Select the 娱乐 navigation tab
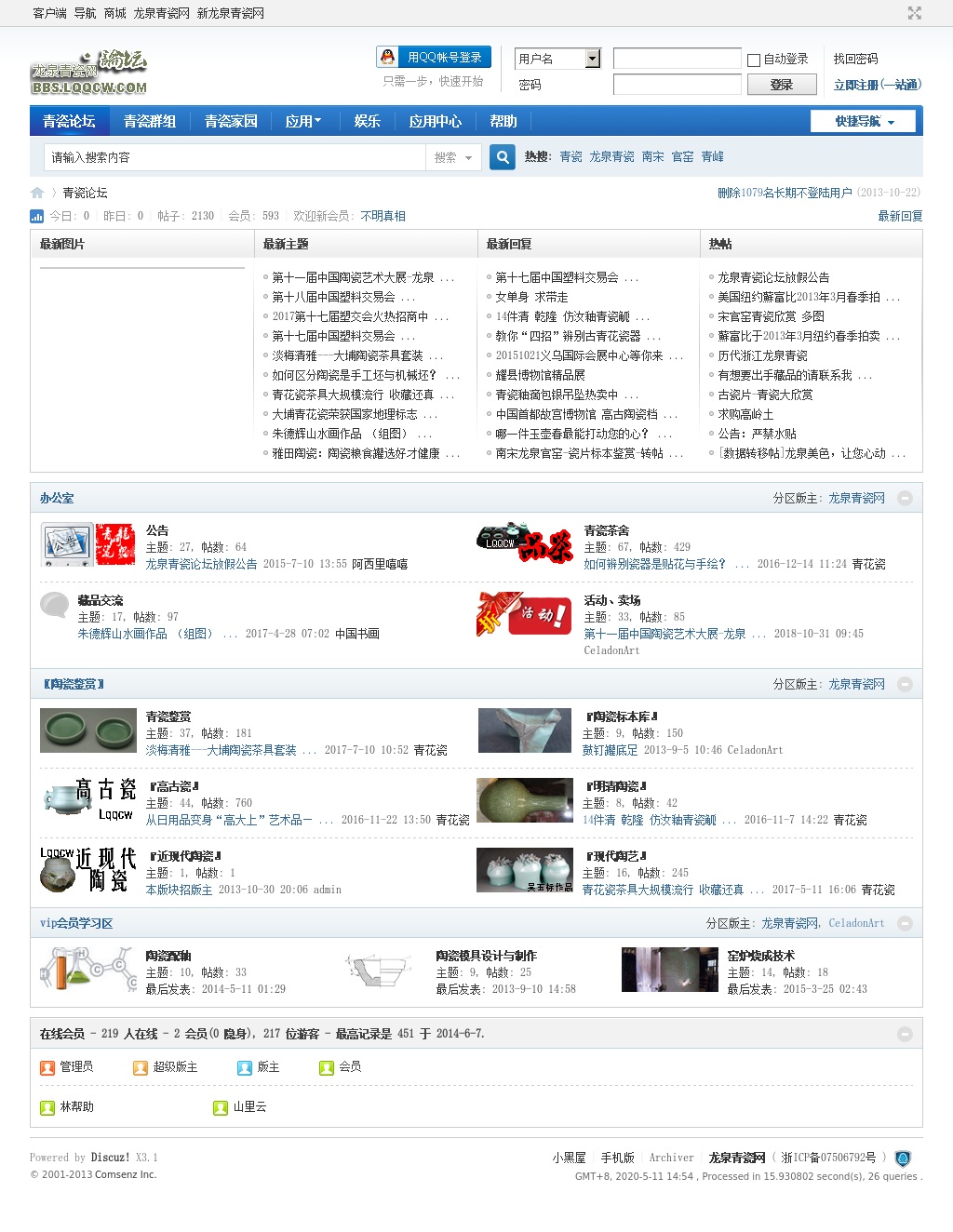The height and width of the screenshot is (1232, 953). [x=367, y=121]
